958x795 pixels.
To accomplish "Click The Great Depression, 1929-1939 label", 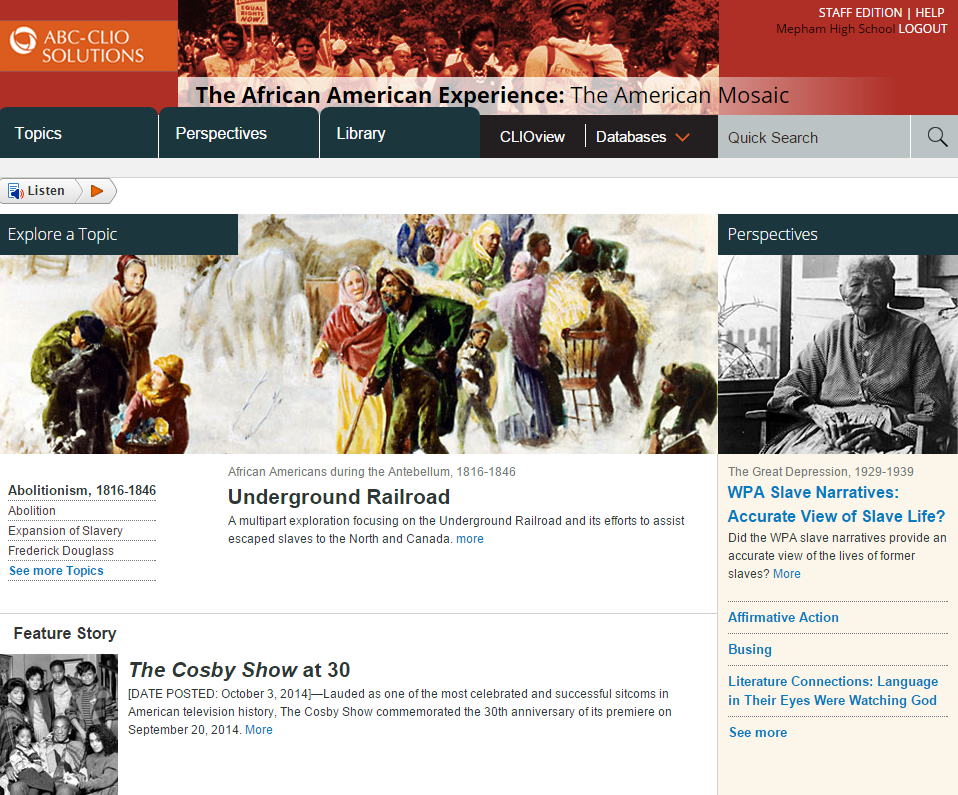I will coord(821,472).
